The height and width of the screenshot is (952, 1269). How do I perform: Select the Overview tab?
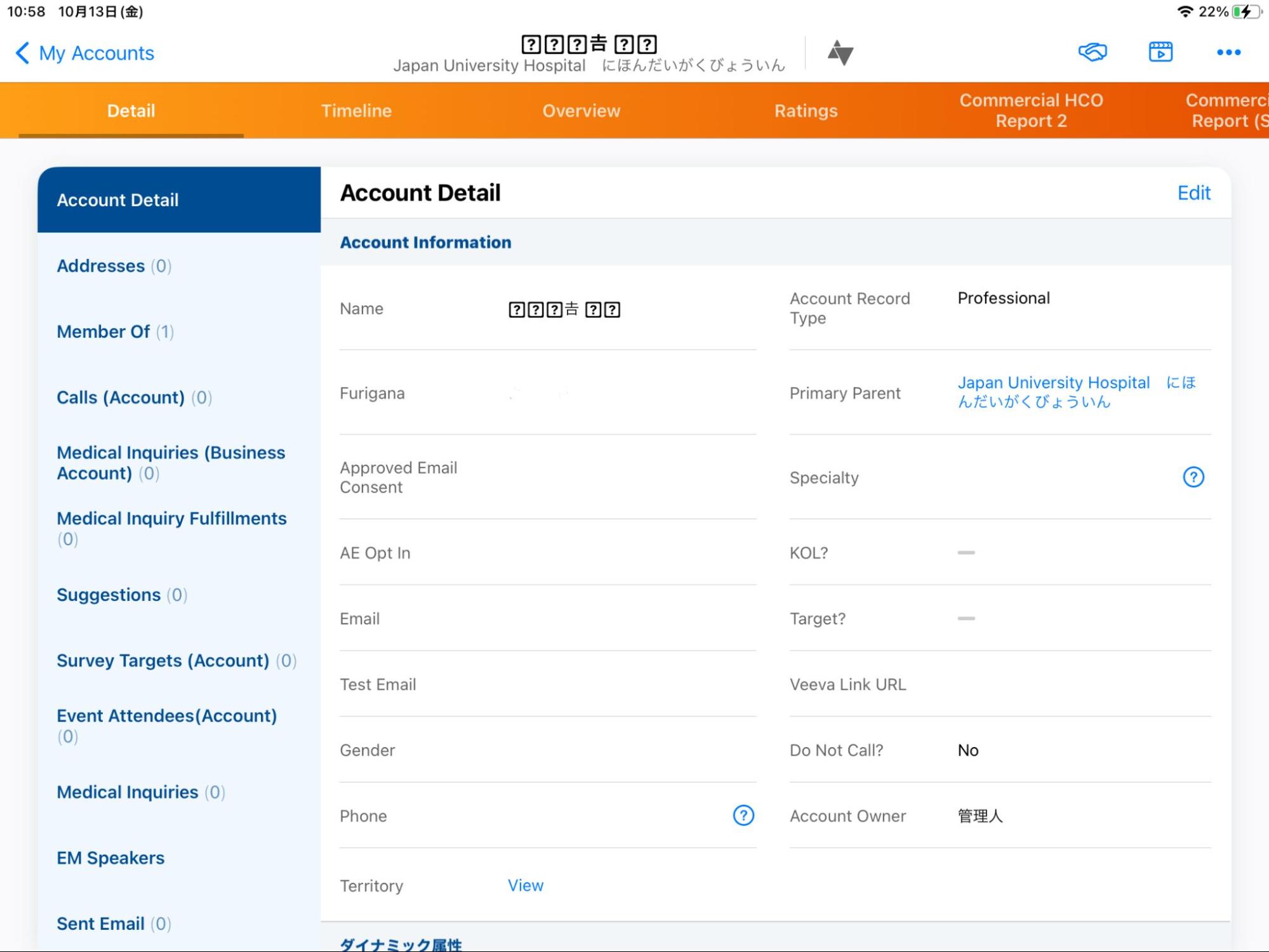coord(581,111)
